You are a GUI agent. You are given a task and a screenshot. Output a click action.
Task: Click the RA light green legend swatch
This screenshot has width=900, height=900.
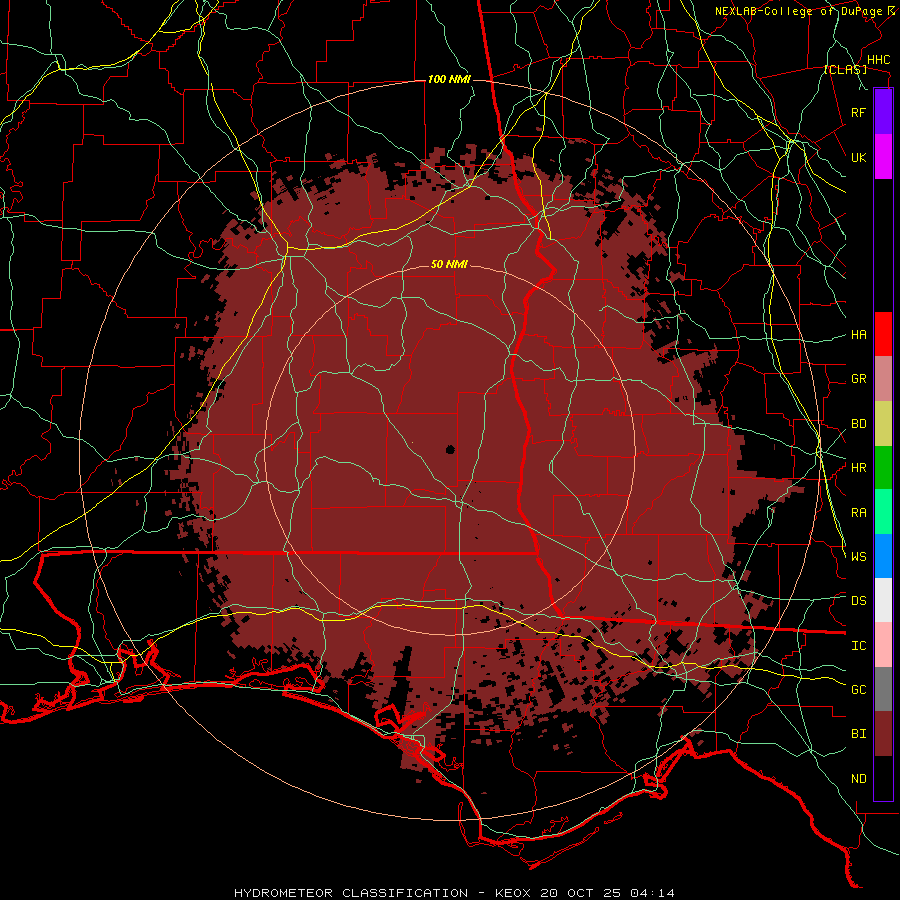click(883, 512)
